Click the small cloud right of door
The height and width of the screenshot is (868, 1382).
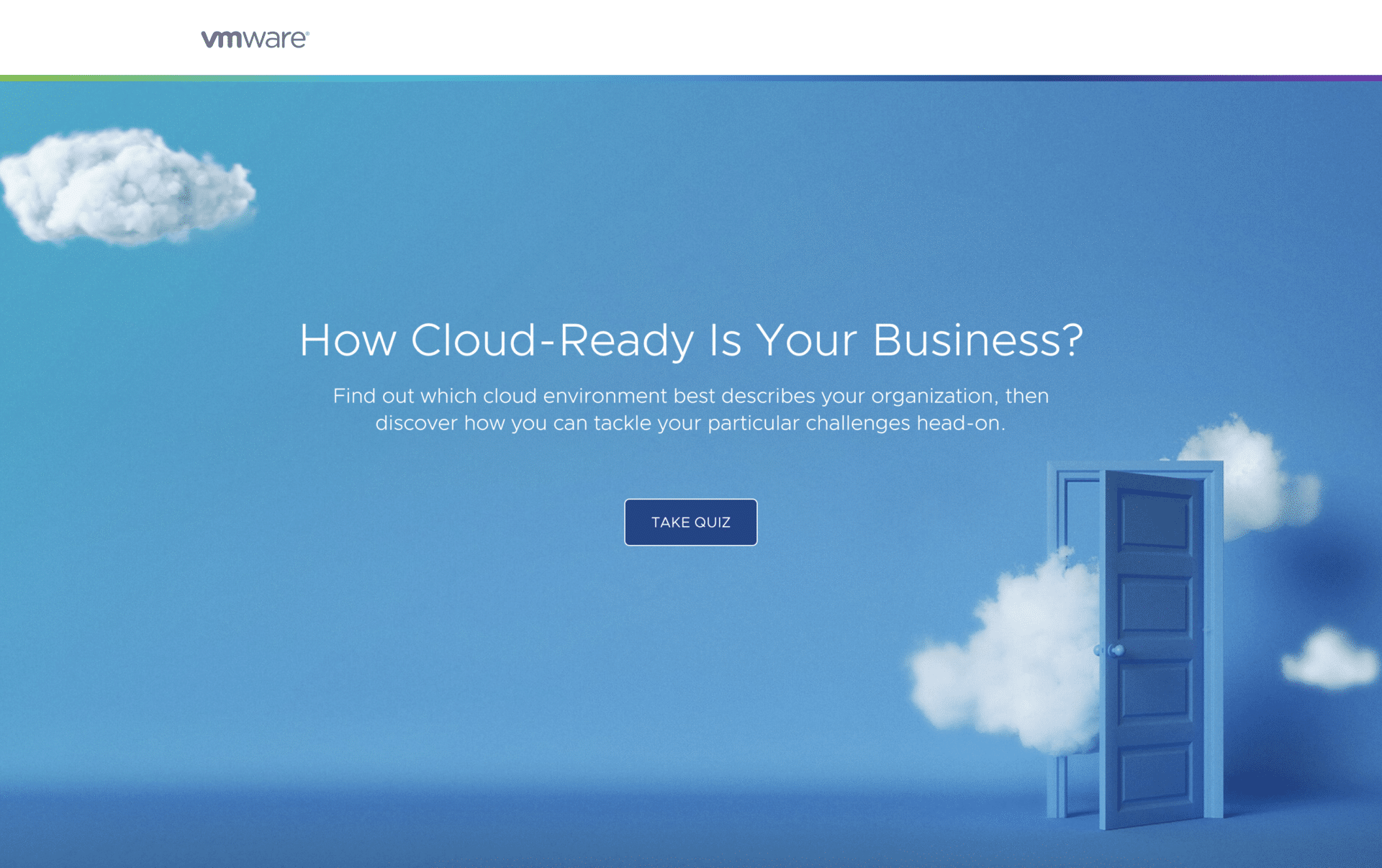1330,659
